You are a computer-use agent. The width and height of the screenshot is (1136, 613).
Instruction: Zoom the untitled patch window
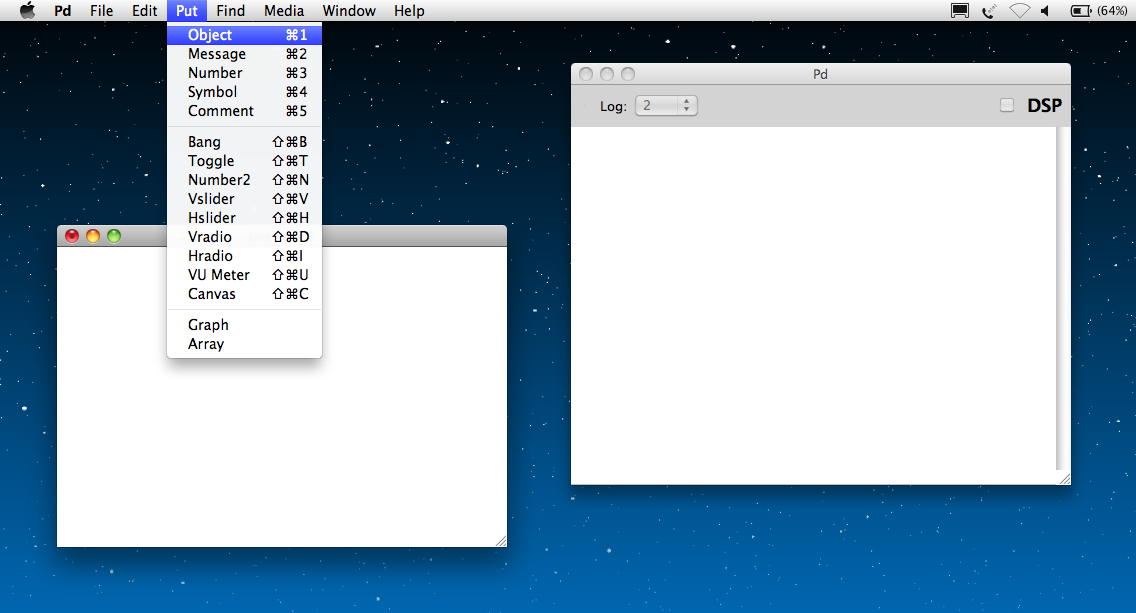114,236
